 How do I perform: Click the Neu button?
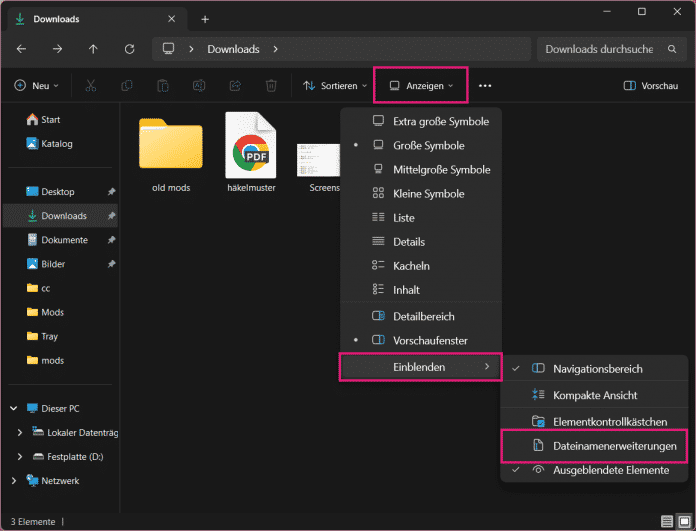(36, 86)
